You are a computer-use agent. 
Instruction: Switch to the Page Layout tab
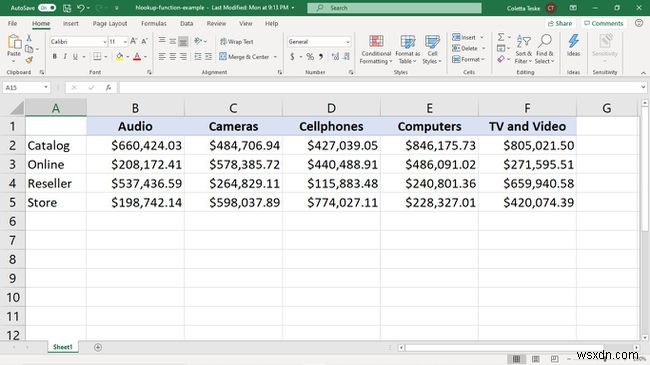pos(110,23)
